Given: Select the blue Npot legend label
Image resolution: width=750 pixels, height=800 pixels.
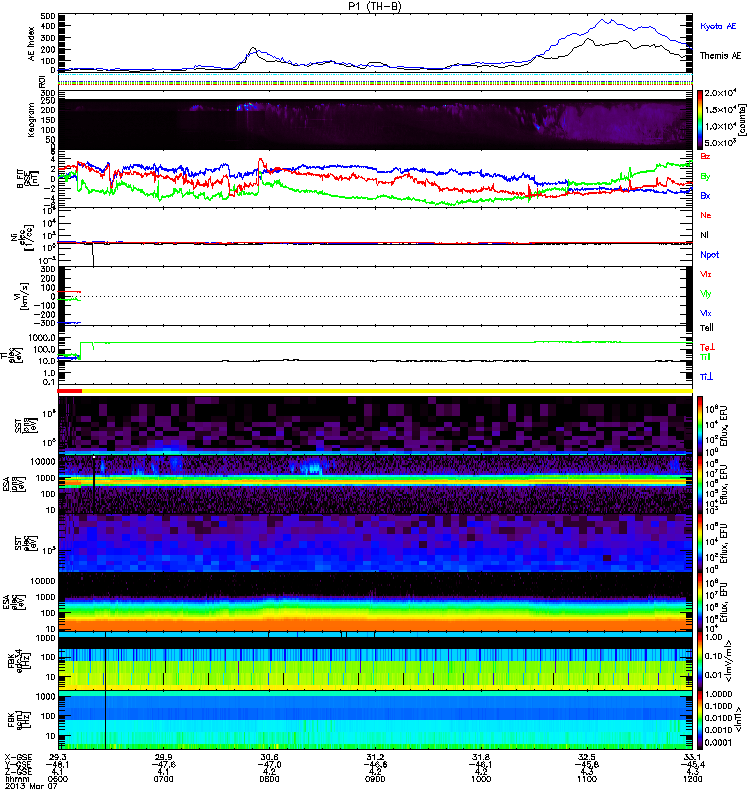Looking at the screenshot, I should (710, 255).
